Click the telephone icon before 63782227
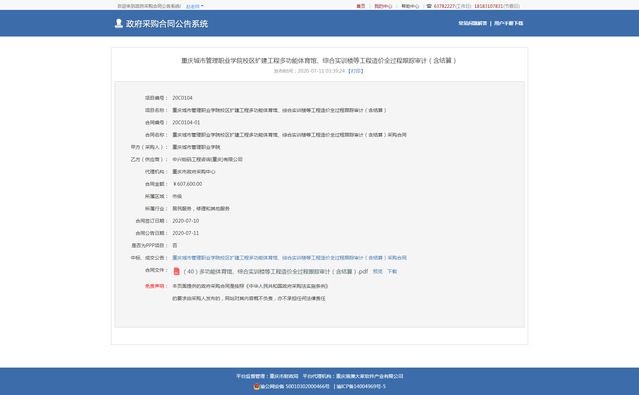Viewport: 639px width, 395px height. tap(429, 6)
